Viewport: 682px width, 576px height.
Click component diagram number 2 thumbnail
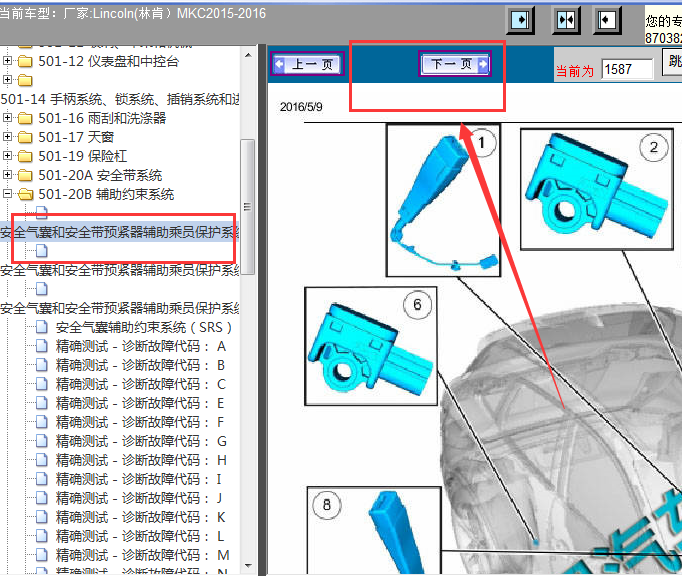(597, 189)
